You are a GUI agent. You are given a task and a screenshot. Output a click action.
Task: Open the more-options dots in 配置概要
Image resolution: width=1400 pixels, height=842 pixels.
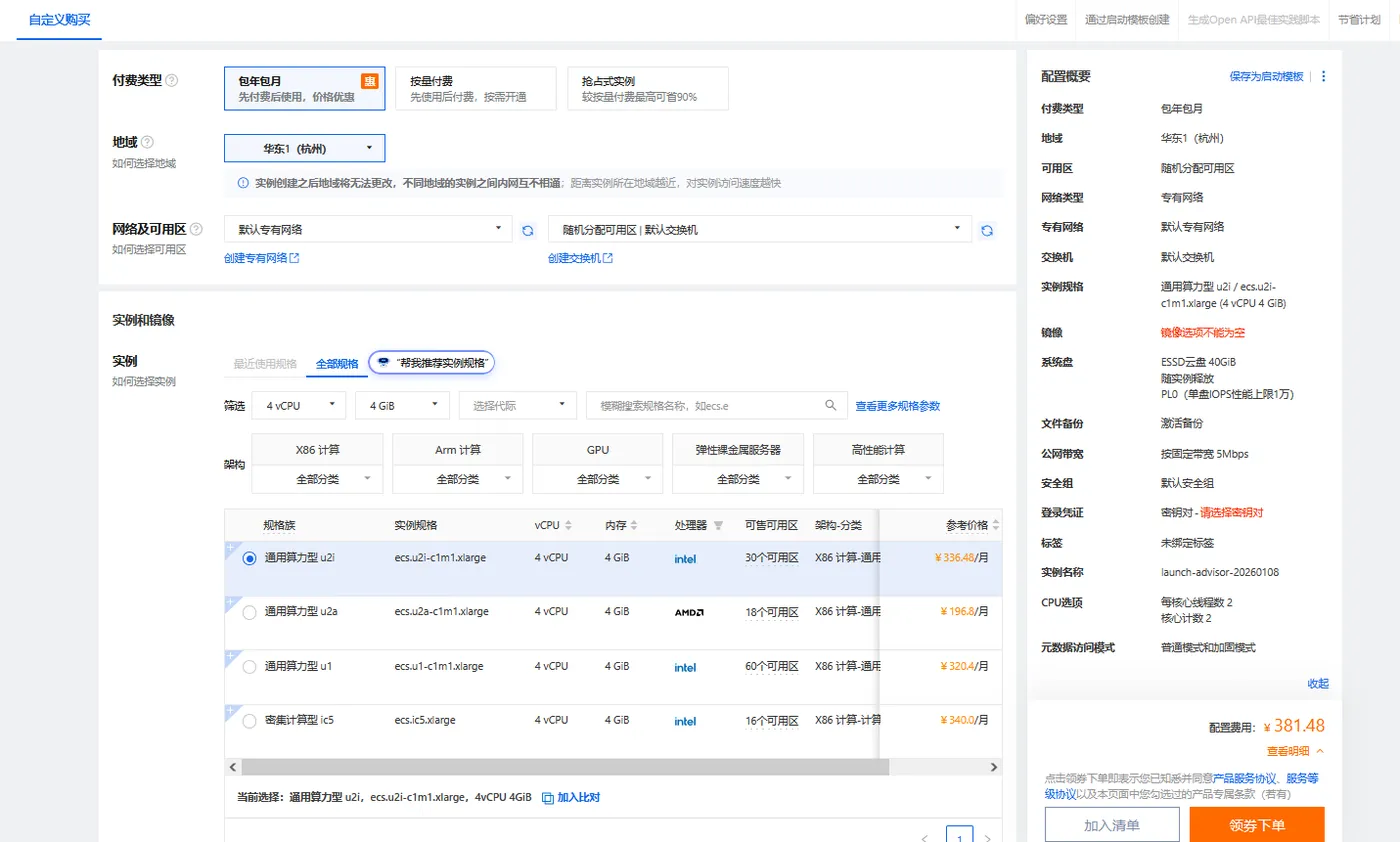tap(1324, 76)
